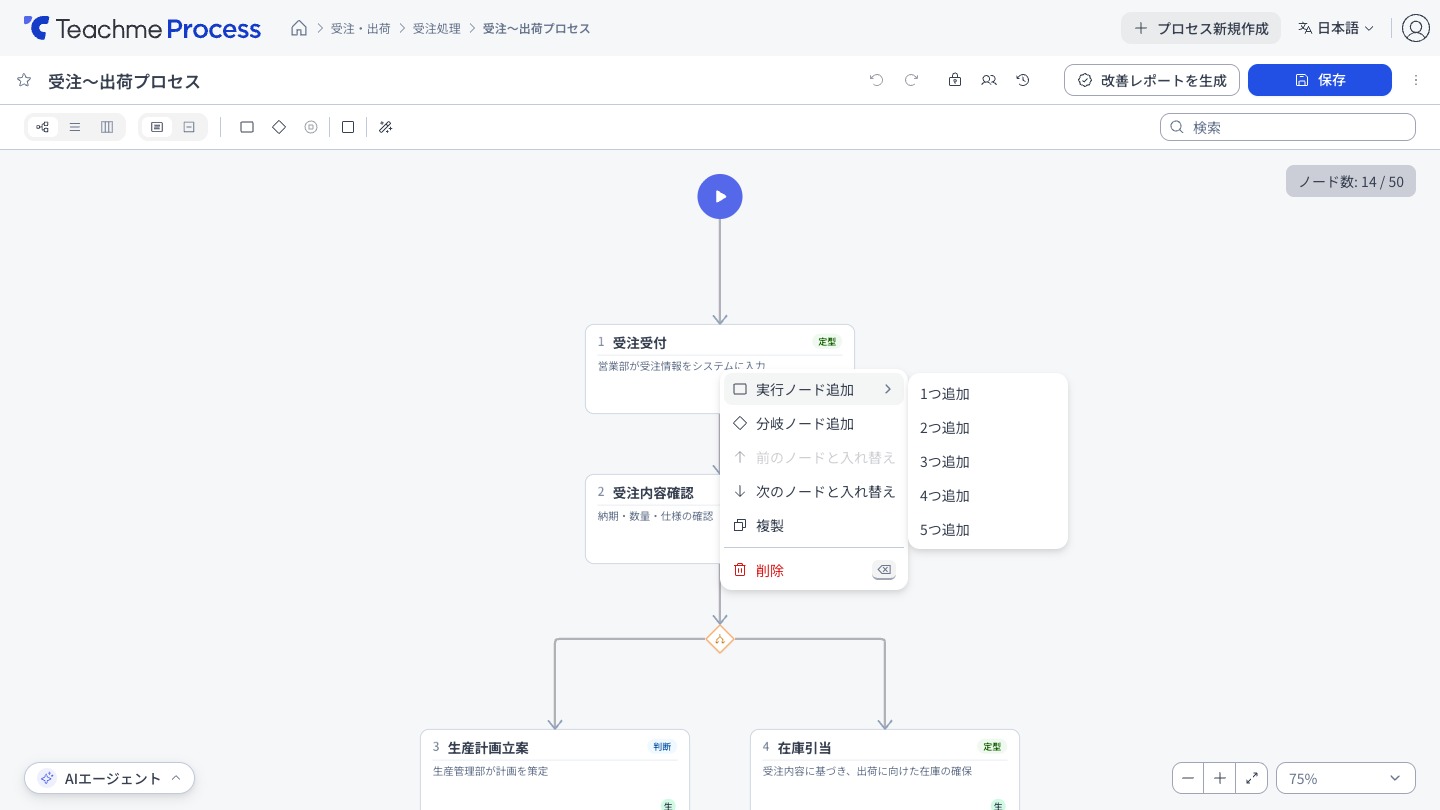This screenshot has height=810, width=1440.
Task: Open the members sharing icon
Action: 989,80
